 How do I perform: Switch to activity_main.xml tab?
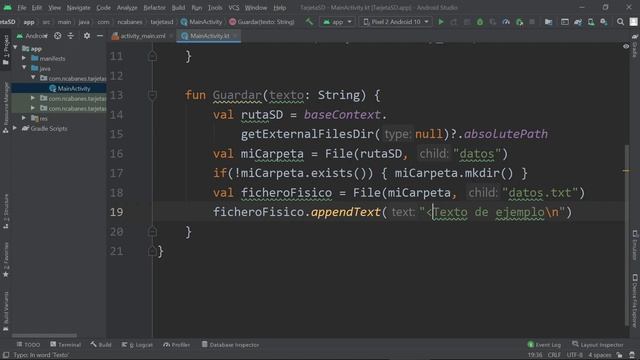[x=142, y=36]
